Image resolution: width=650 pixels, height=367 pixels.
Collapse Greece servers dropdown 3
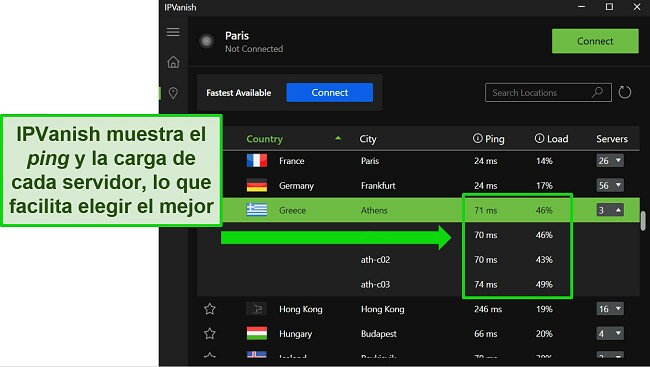[x=610, y=210]
